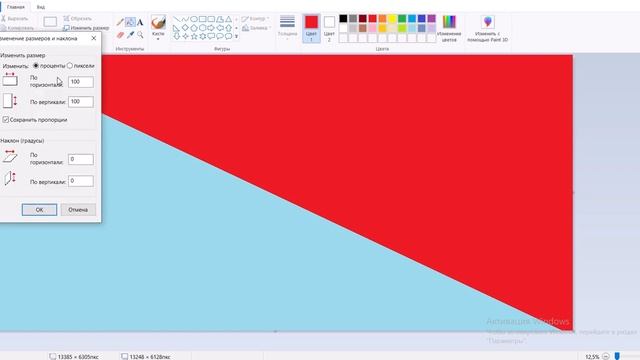Choose green from the color palette
This screenshot has width=640, height=360.
[402, 18]
